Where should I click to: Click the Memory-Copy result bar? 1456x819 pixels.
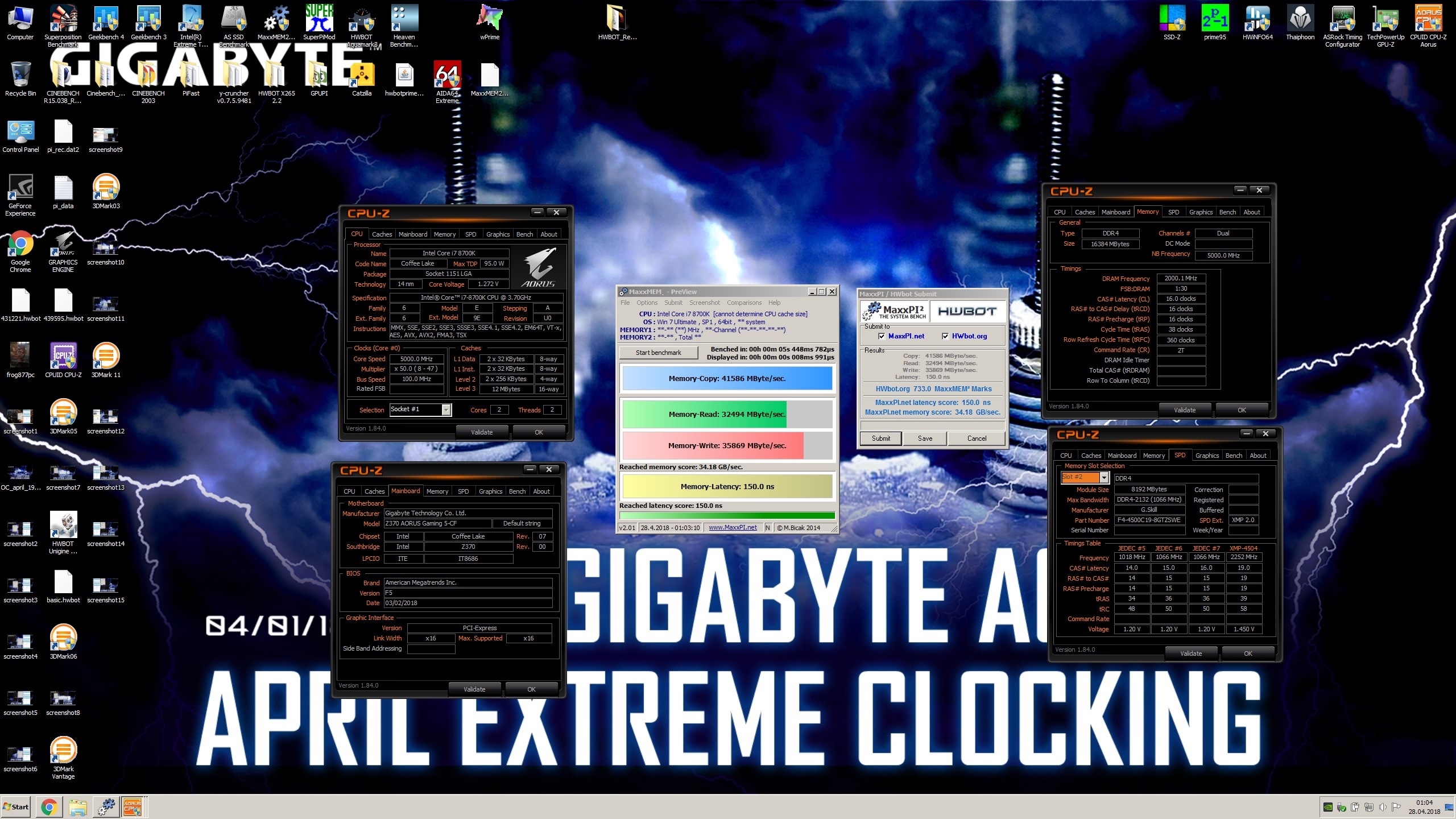pyautogui.click(x=727, y=379)
